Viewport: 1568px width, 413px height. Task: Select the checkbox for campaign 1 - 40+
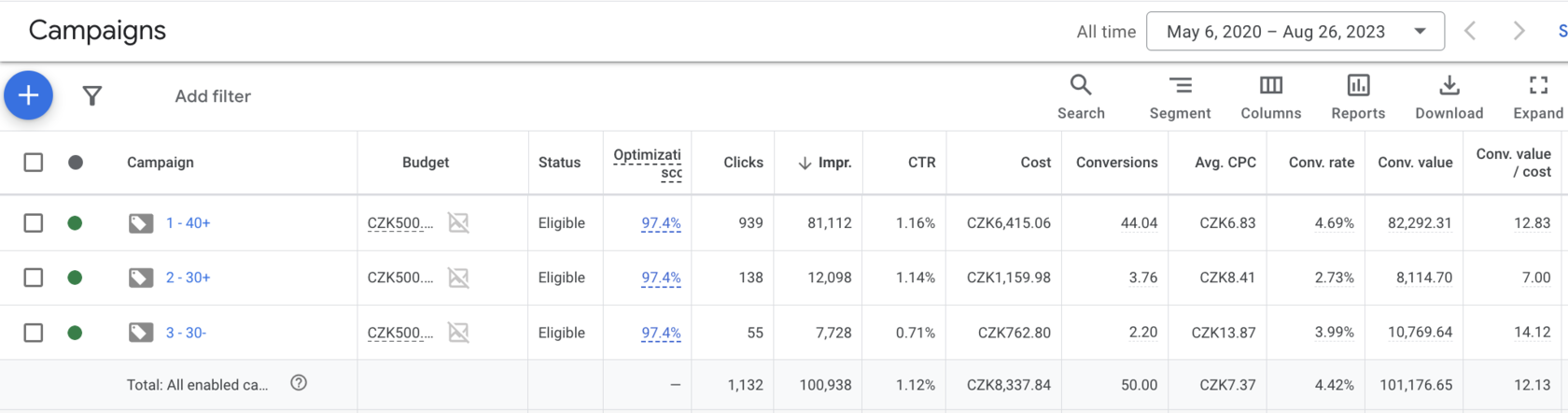click(34, 222)
